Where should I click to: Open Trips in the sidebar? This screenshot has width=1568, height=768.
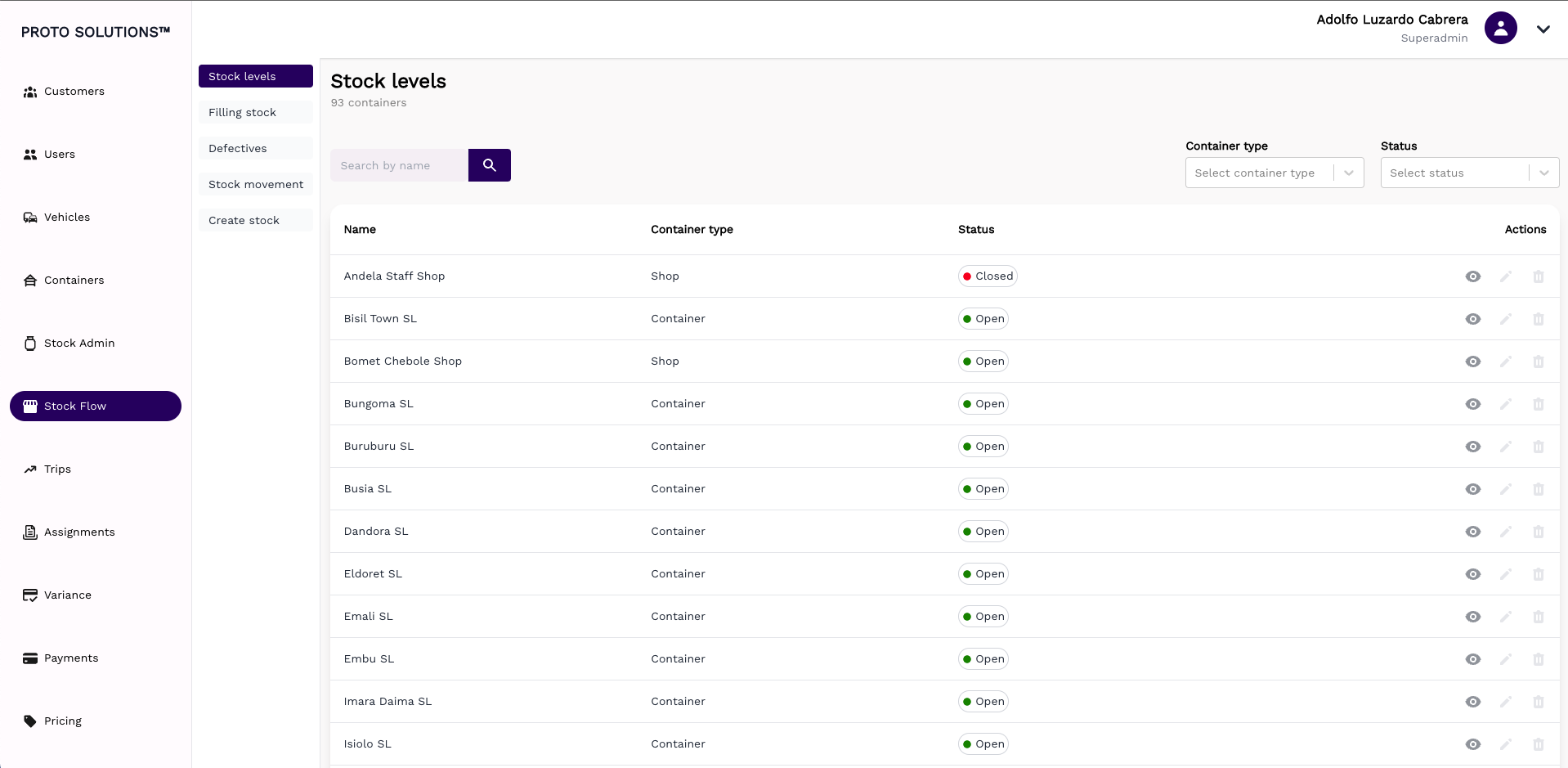point(96,469)
